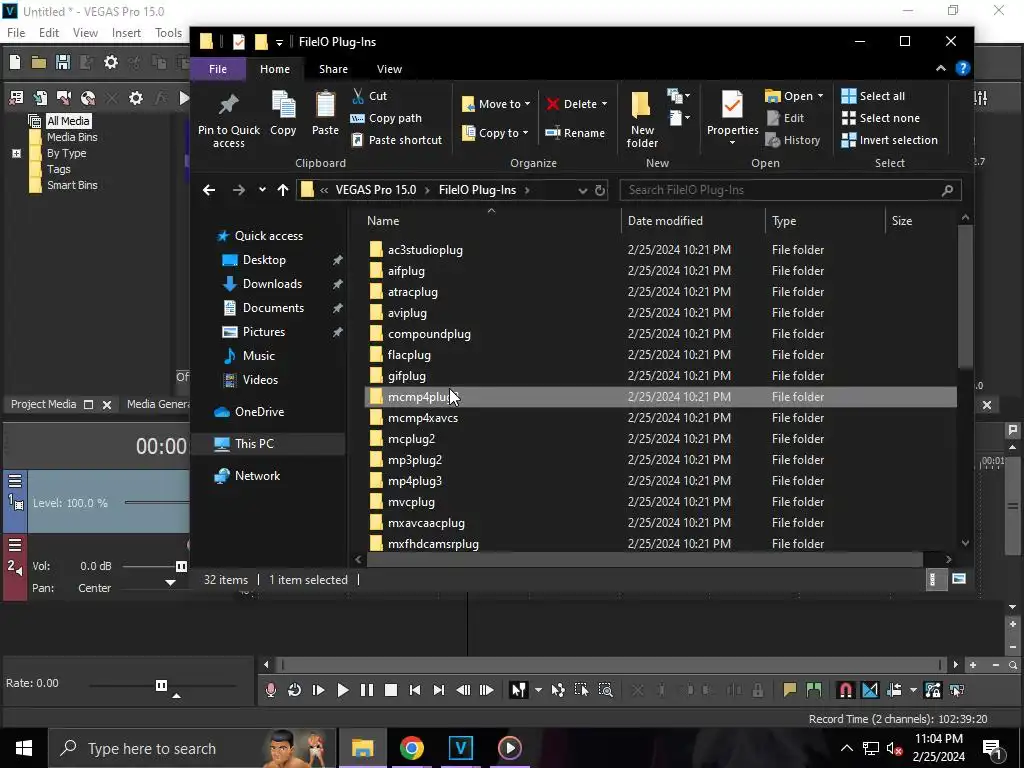The image size is (1024, 768).
Task: Stop playback in VEGAS transport
Action: [391, 690]
